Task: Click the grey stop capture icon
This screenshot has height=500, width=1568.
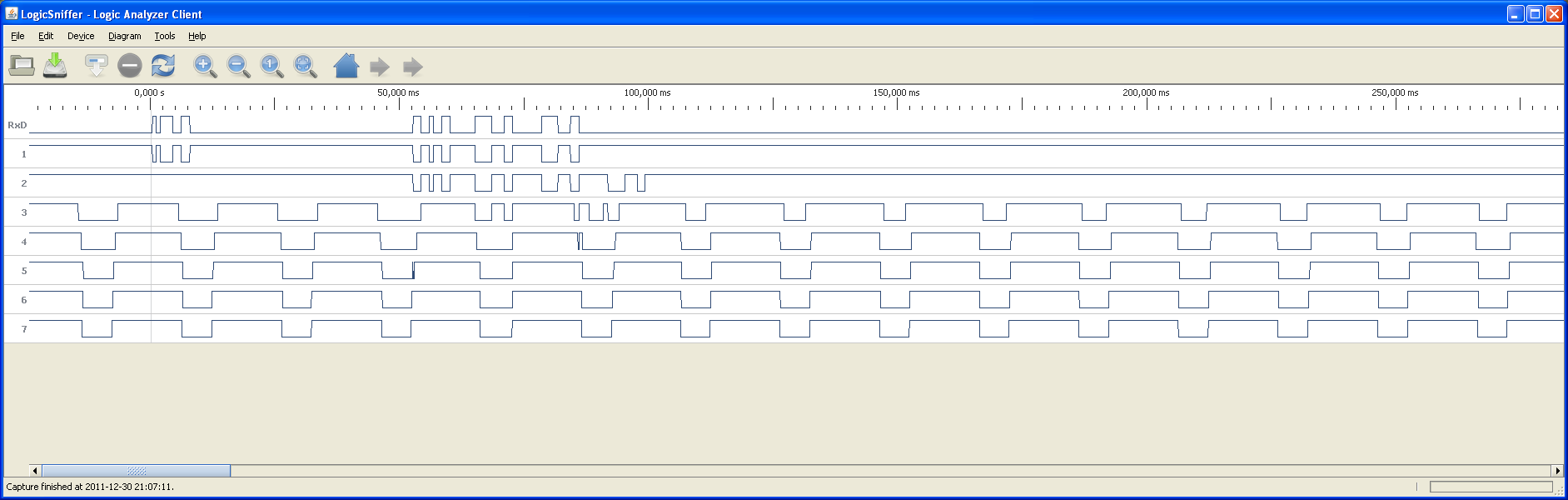Action: point(130,66)
